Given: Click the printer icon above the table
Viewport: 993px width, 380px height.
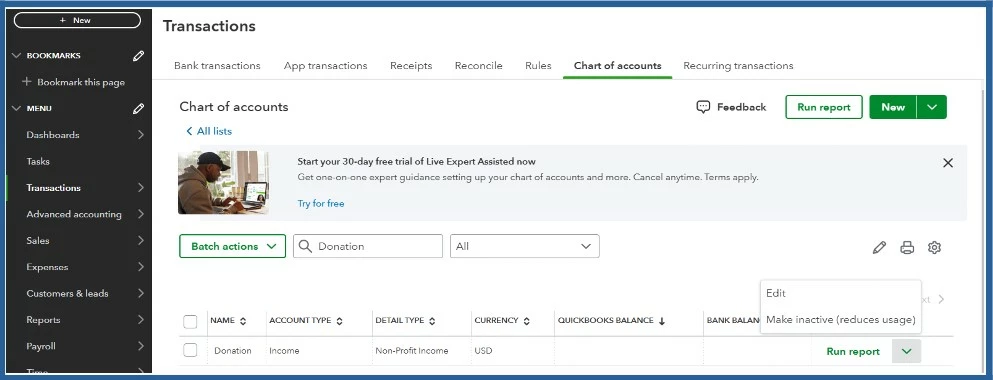Looking at the screenshot, I should 907,247.
